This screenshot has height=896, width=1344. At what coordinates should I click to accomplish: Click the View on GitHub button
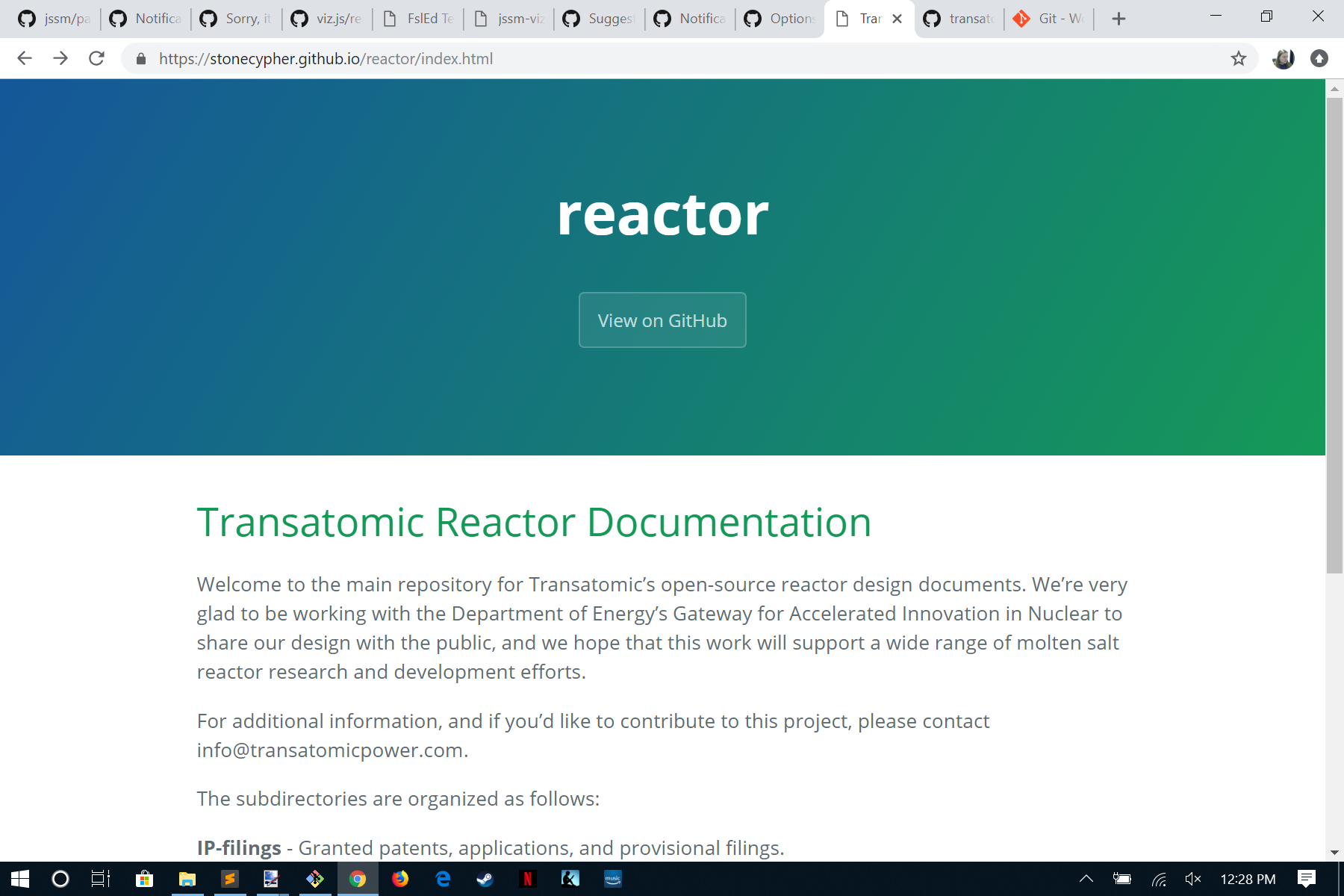(x=662, y=320)
